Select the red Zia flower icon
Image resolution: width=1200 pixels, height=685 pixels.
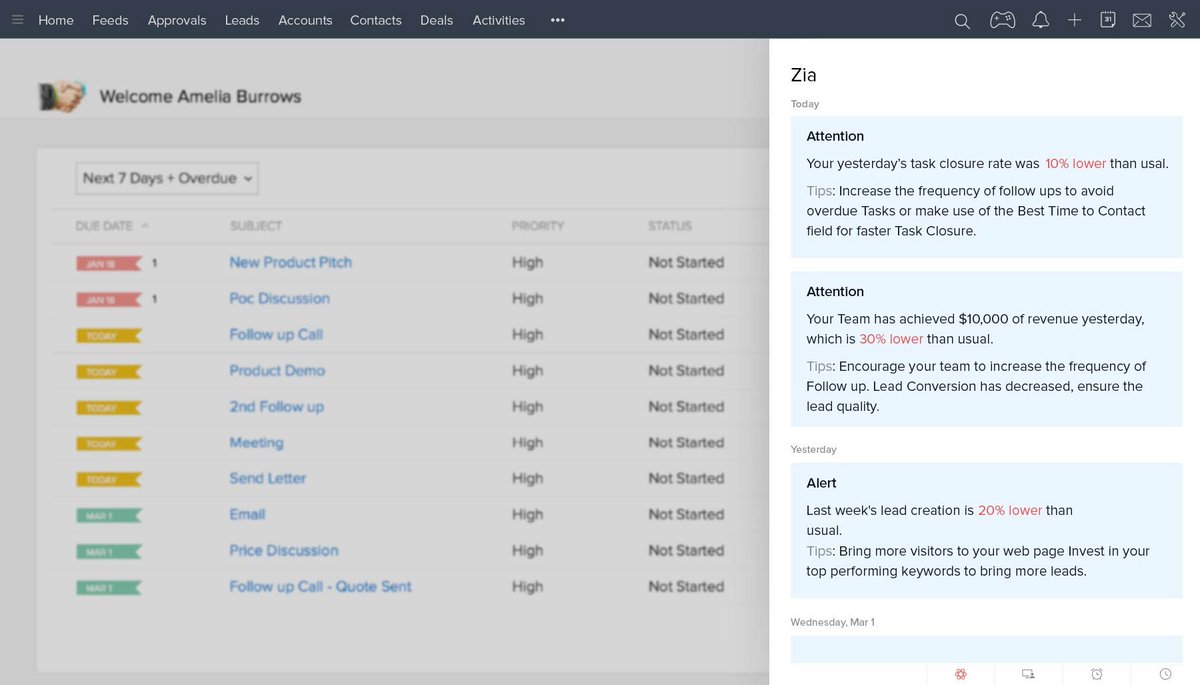[x=961, y=674]
